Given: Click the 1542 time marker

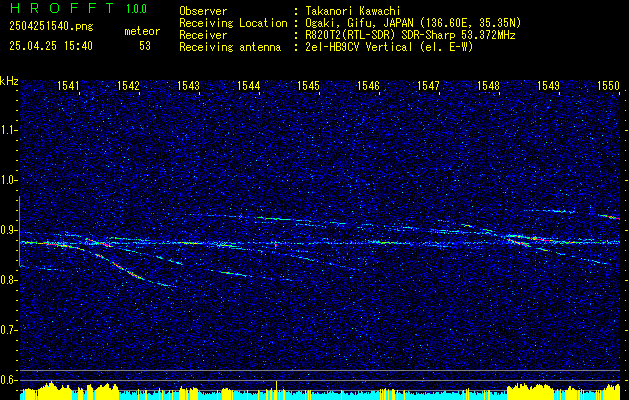Looking at the screenshot, I should pos(128,85).
